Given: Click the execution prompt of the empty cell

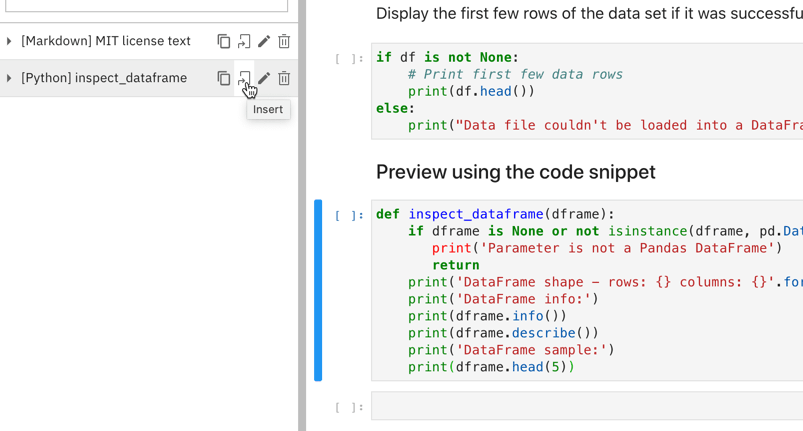Looking at the screenshot, I should click(x=349, y=407).
